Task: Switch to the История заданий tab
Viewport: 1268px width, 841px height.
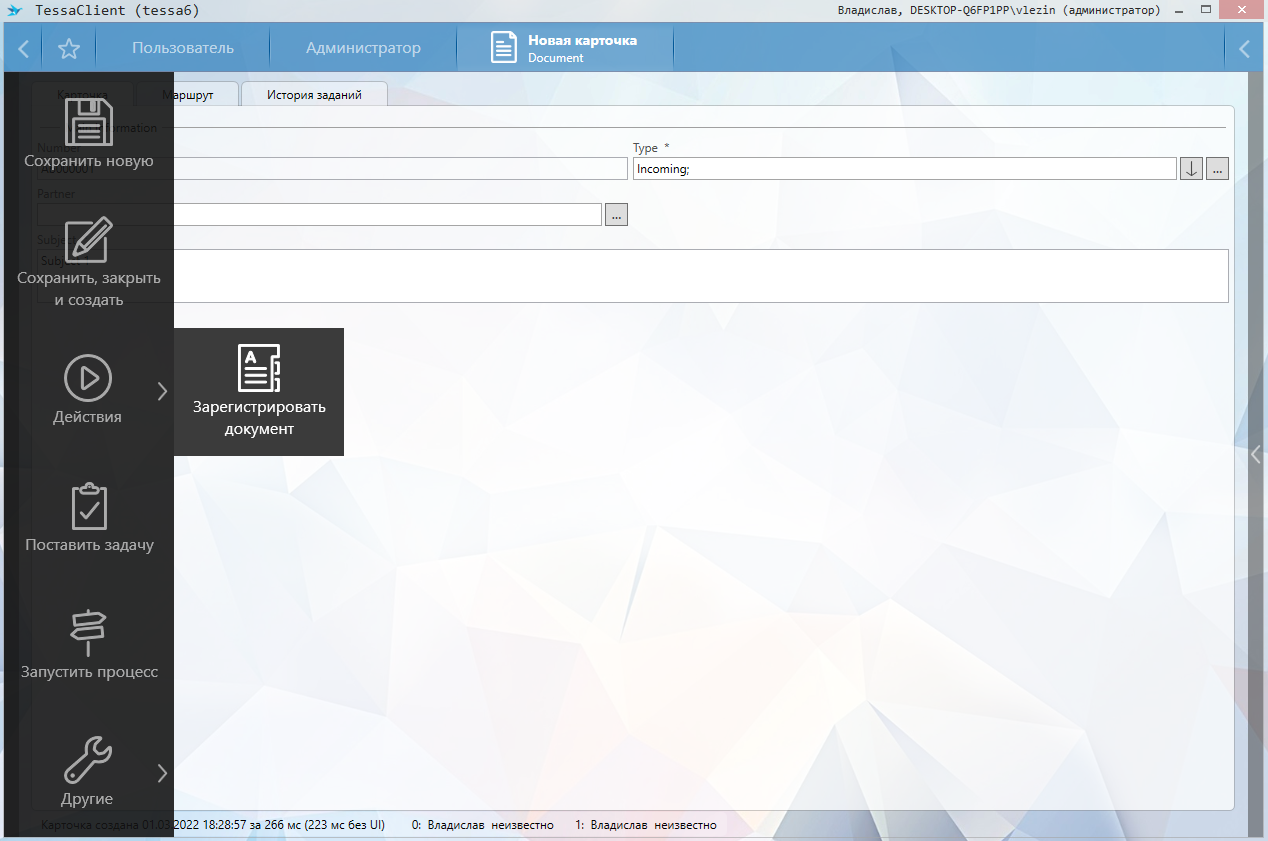Action: [314, 95]
